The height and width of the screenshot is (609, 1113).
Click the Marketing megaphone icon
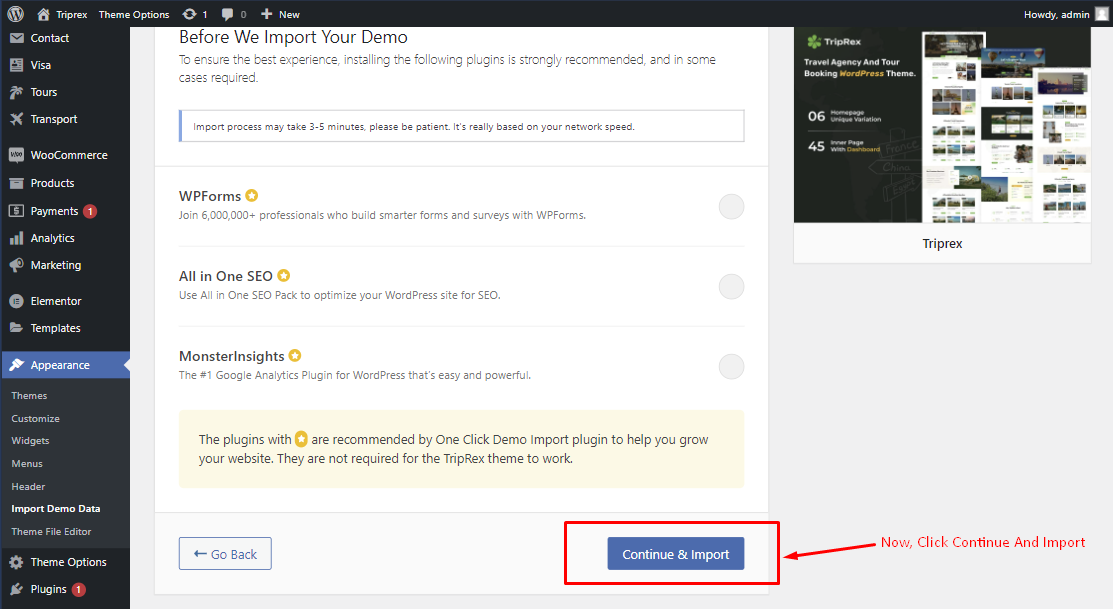click(17, 265)
